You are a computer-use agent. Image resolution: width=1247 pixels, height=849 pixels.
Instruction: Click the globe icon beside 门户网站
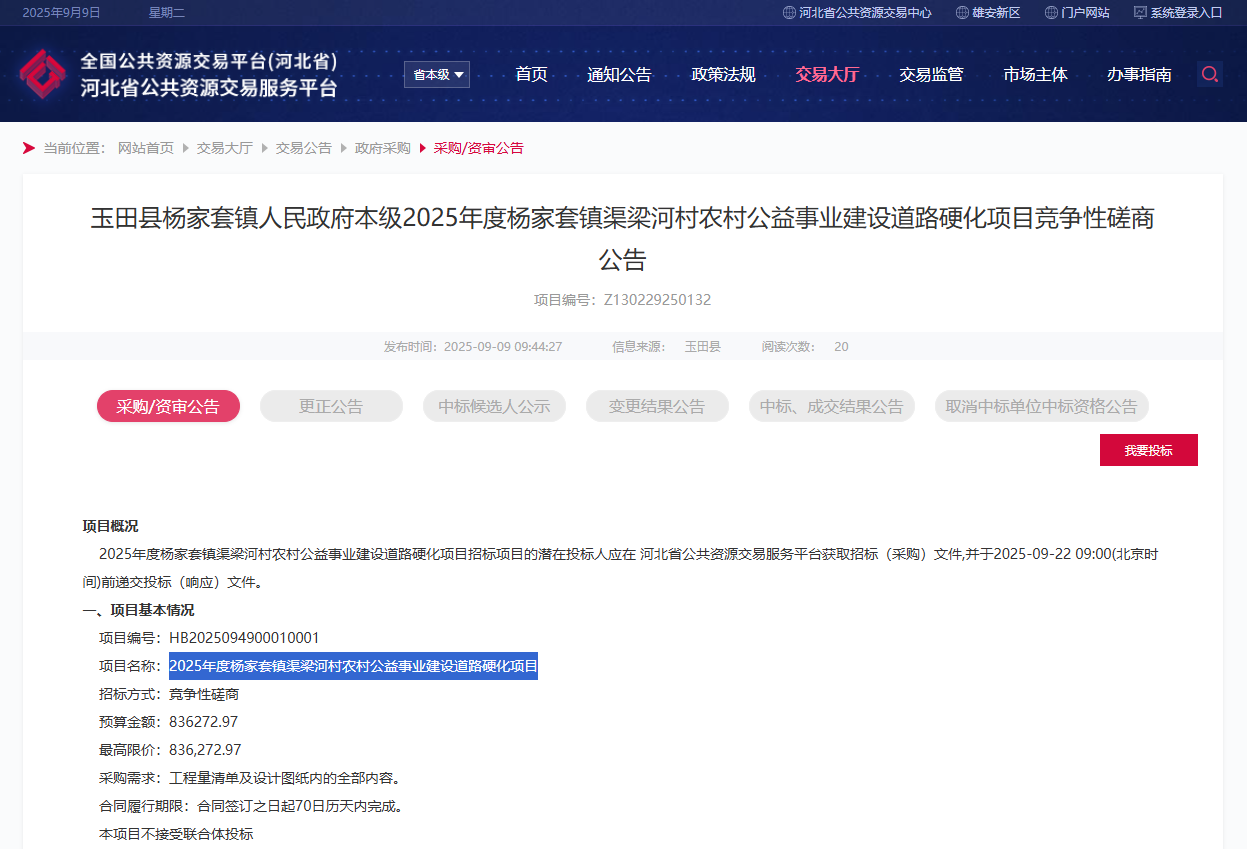click(x=1051, y=13)
